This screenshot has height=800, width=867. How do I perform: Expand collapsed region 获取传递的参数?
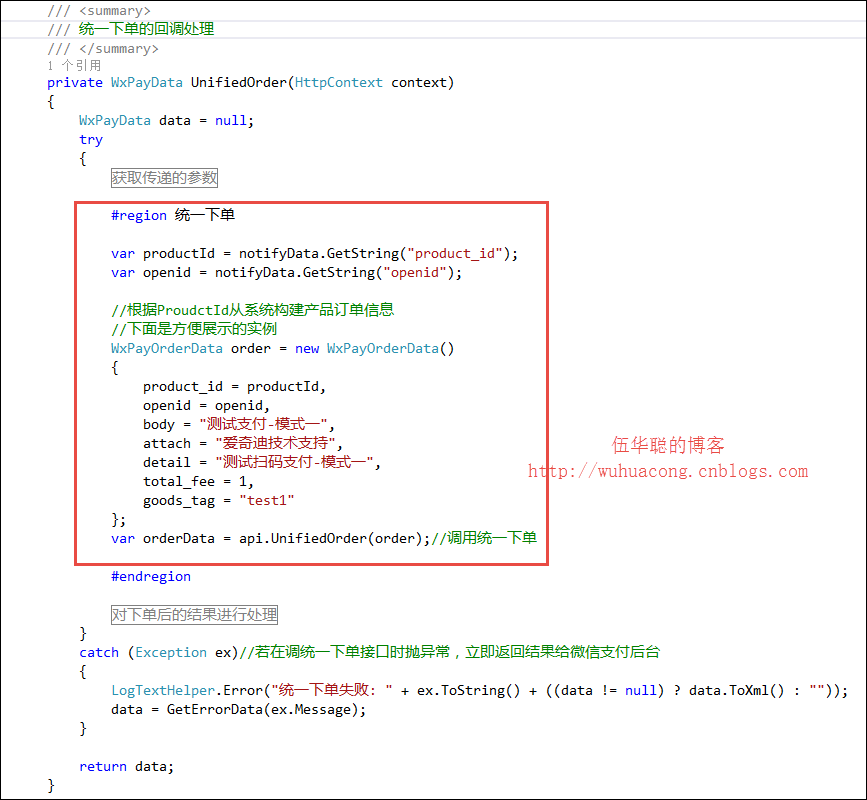(x=164, y=178)
